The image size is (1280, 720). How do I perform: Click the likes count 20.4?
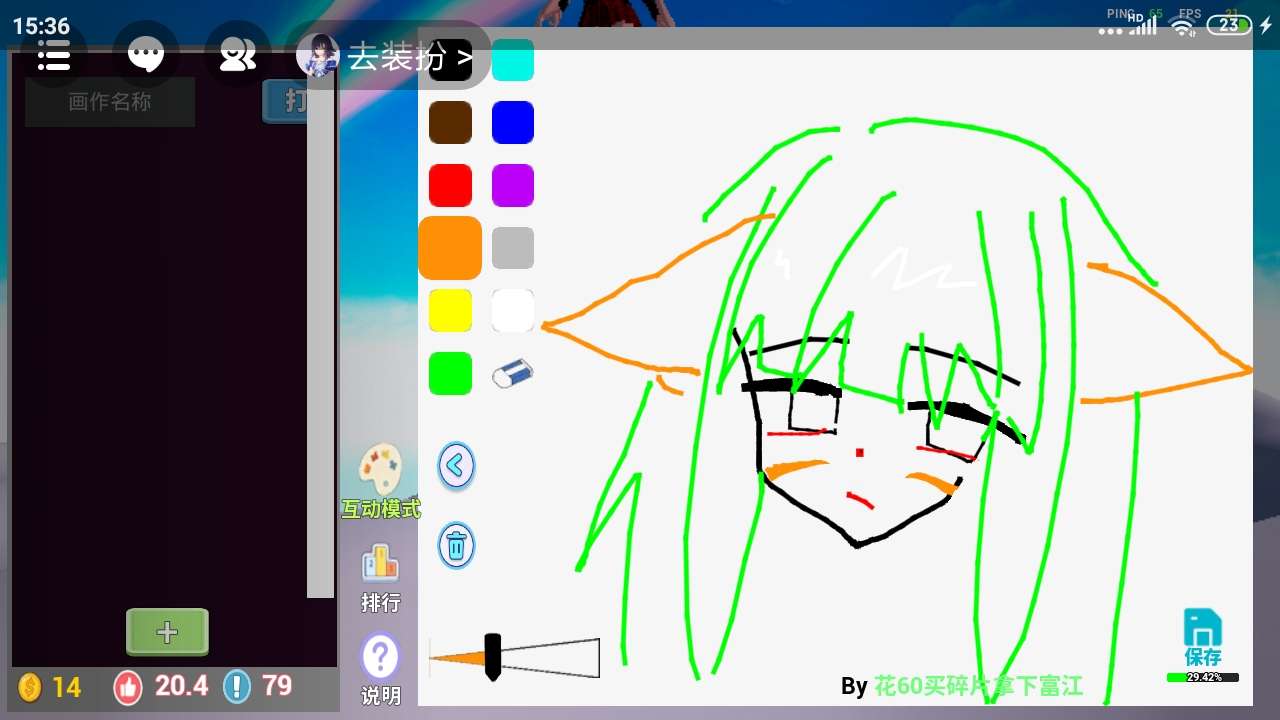click(x=181, y=686)
